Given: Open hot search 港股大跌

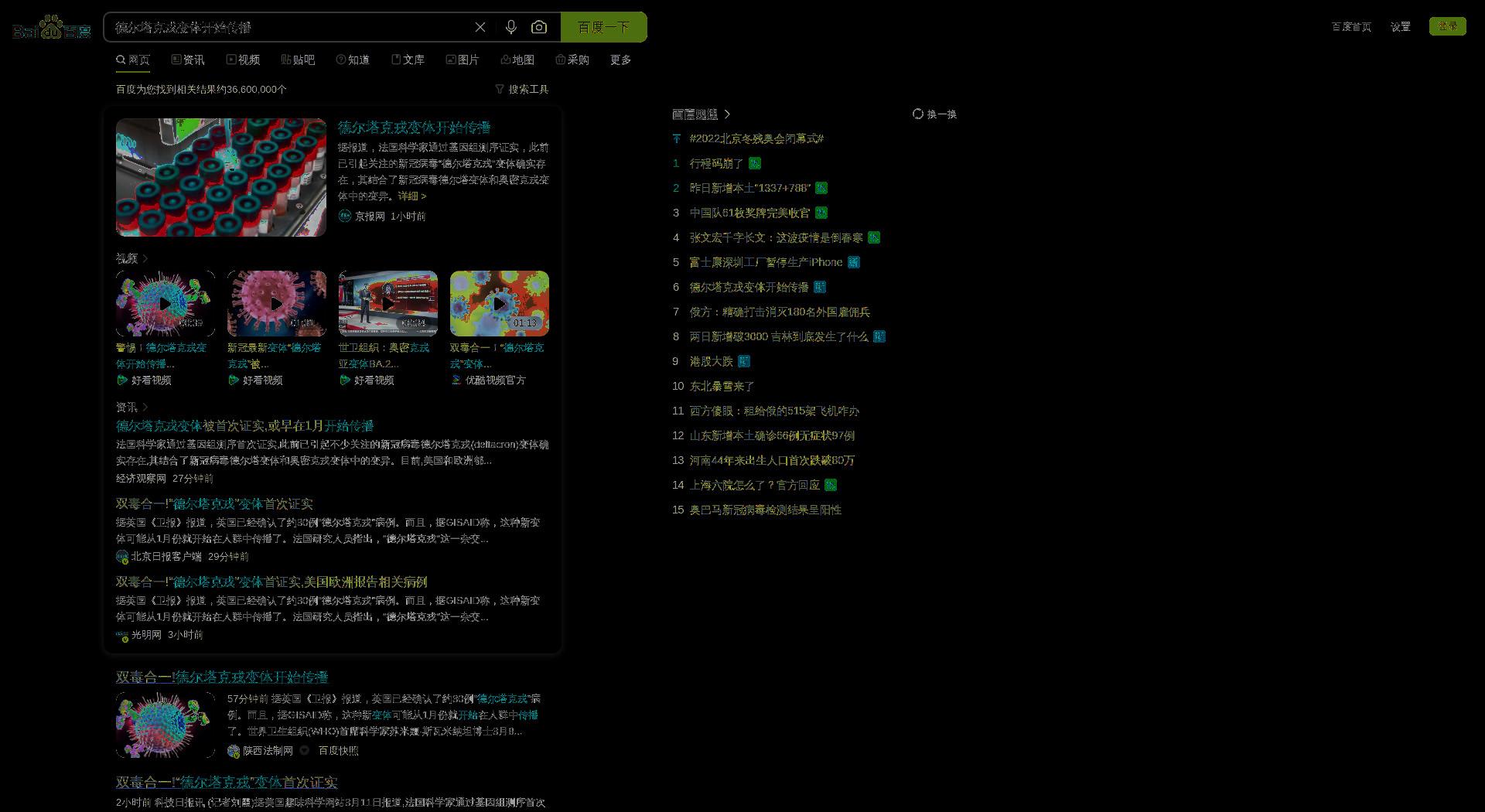Looking at the screenshot, I should pyautogui.click(x=711, y=361).
